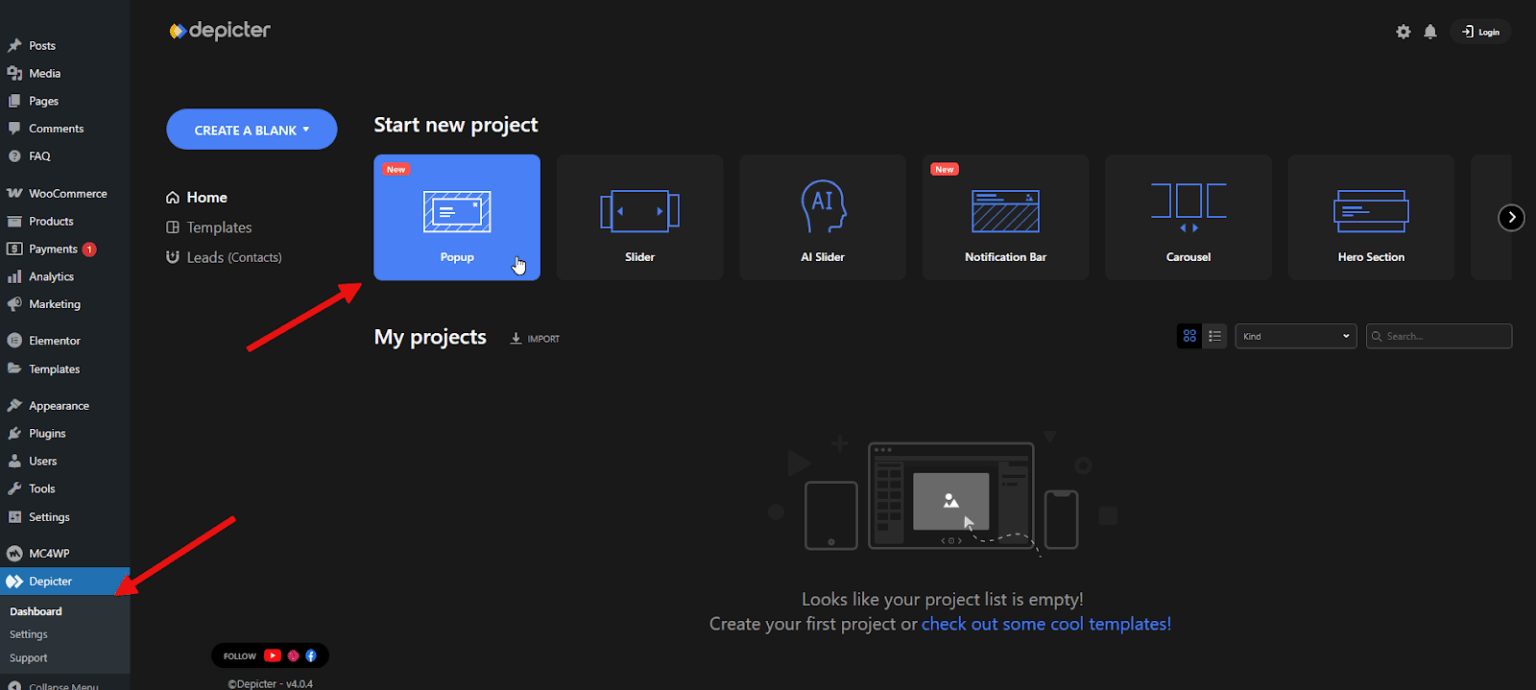Open YouTube follow icon
The height and width of the screenshot is (690, 1536).
[x=272, y=656]
